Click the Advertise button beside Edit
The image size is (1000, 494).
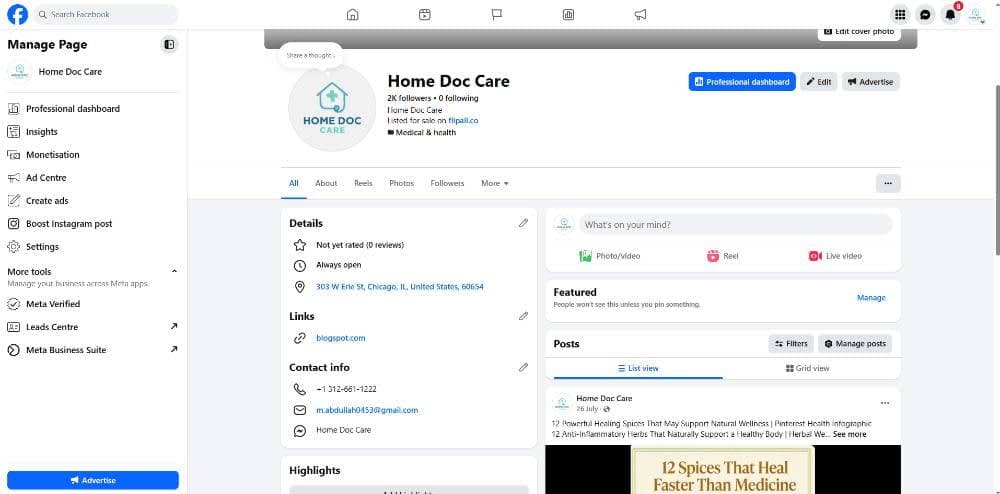871,82
